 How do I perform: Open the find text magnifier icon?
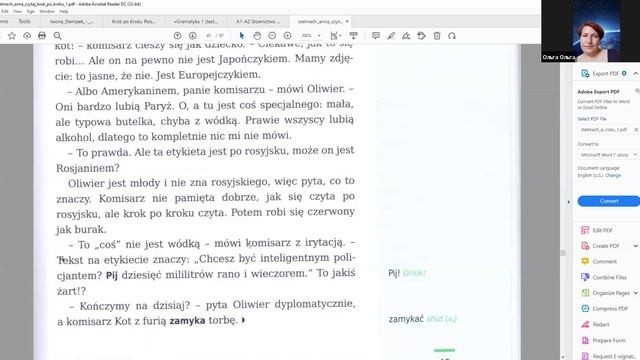pyautogui.click(x=58, y=36)
